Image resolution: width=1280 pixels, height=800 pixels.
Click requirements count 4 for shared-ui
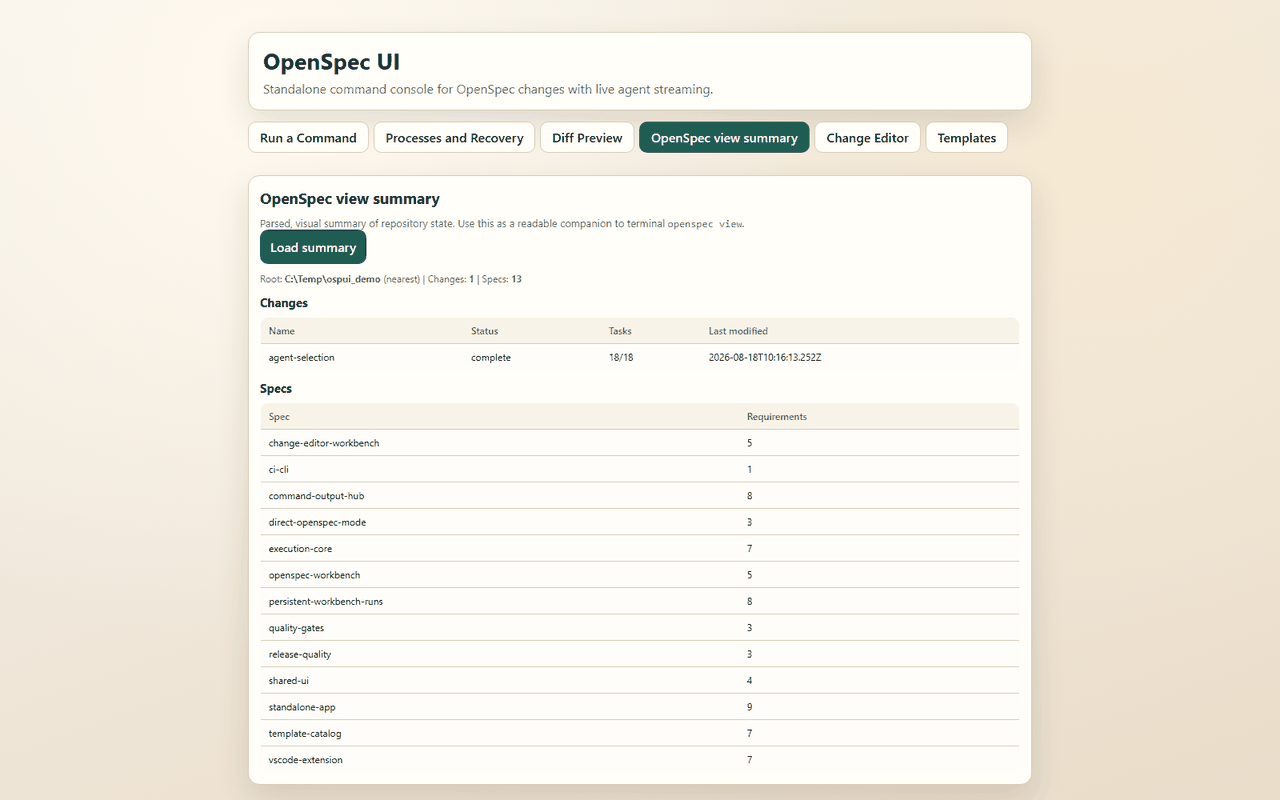[x=750, y=681]
